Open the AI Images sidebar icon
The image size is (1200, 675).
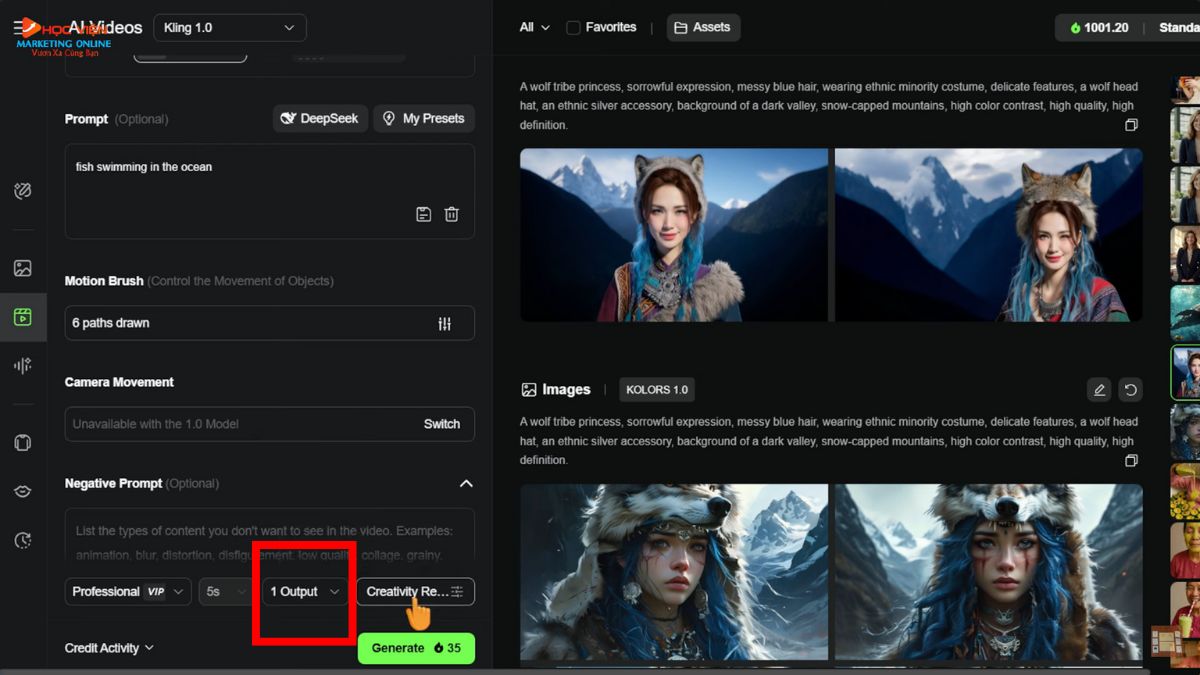[x=23, y=268]
